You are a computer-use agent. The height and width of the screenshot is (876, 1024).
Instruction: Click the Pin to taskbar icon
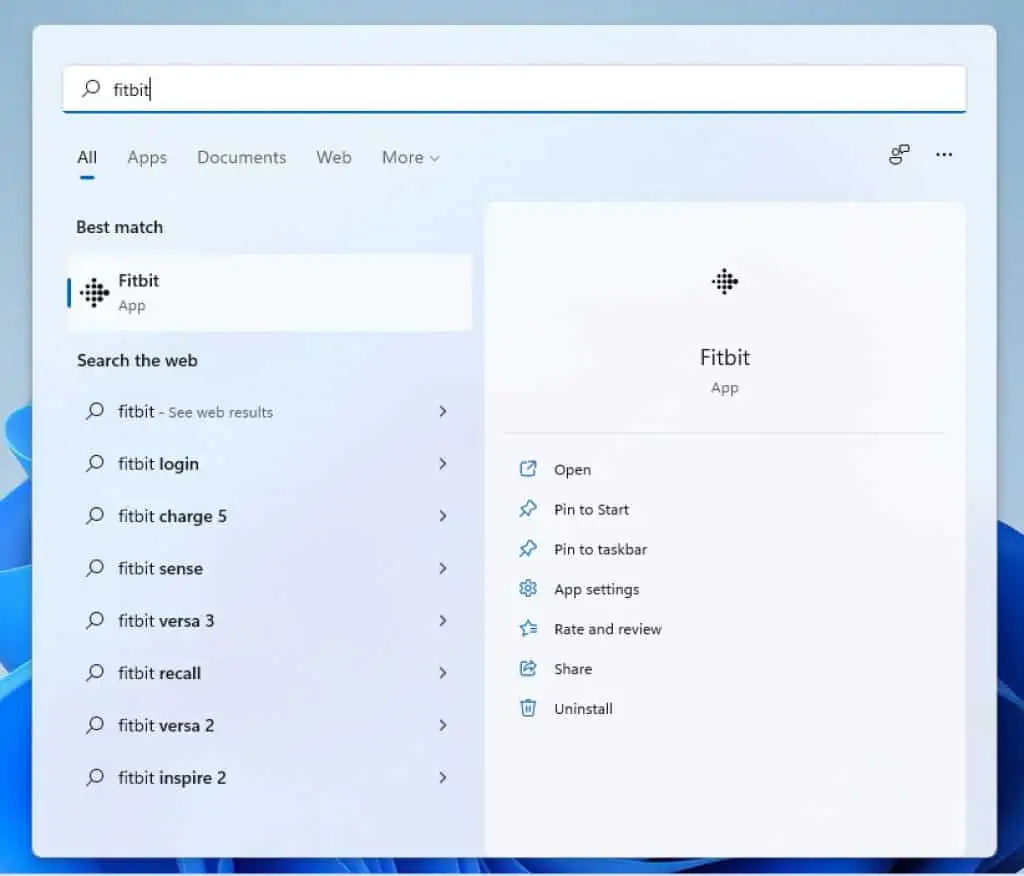coord(529,549)
